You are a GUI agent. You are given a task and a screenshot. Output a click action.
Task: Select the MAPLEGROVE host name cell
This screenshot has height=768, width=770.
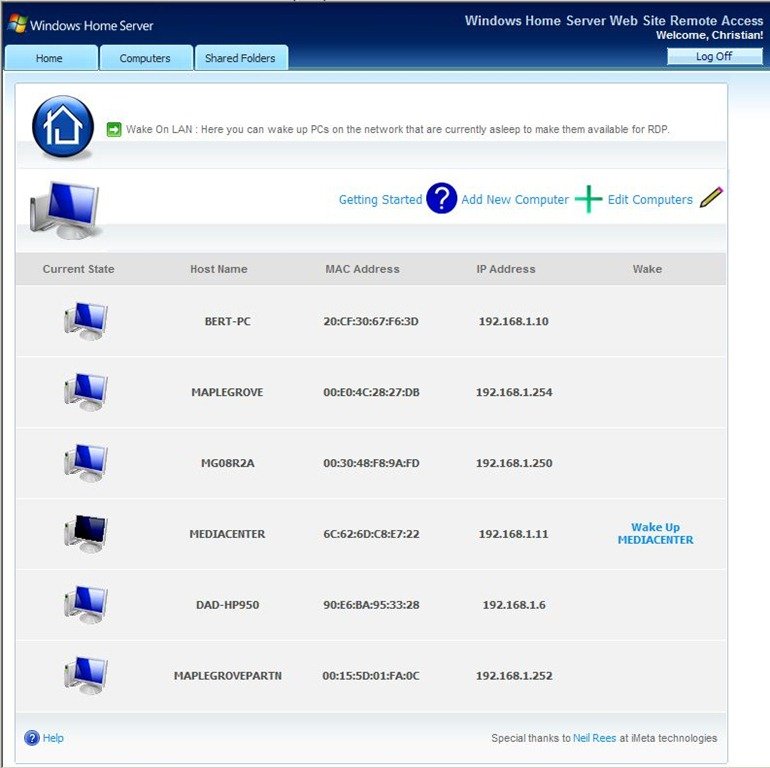click(227, 392)
